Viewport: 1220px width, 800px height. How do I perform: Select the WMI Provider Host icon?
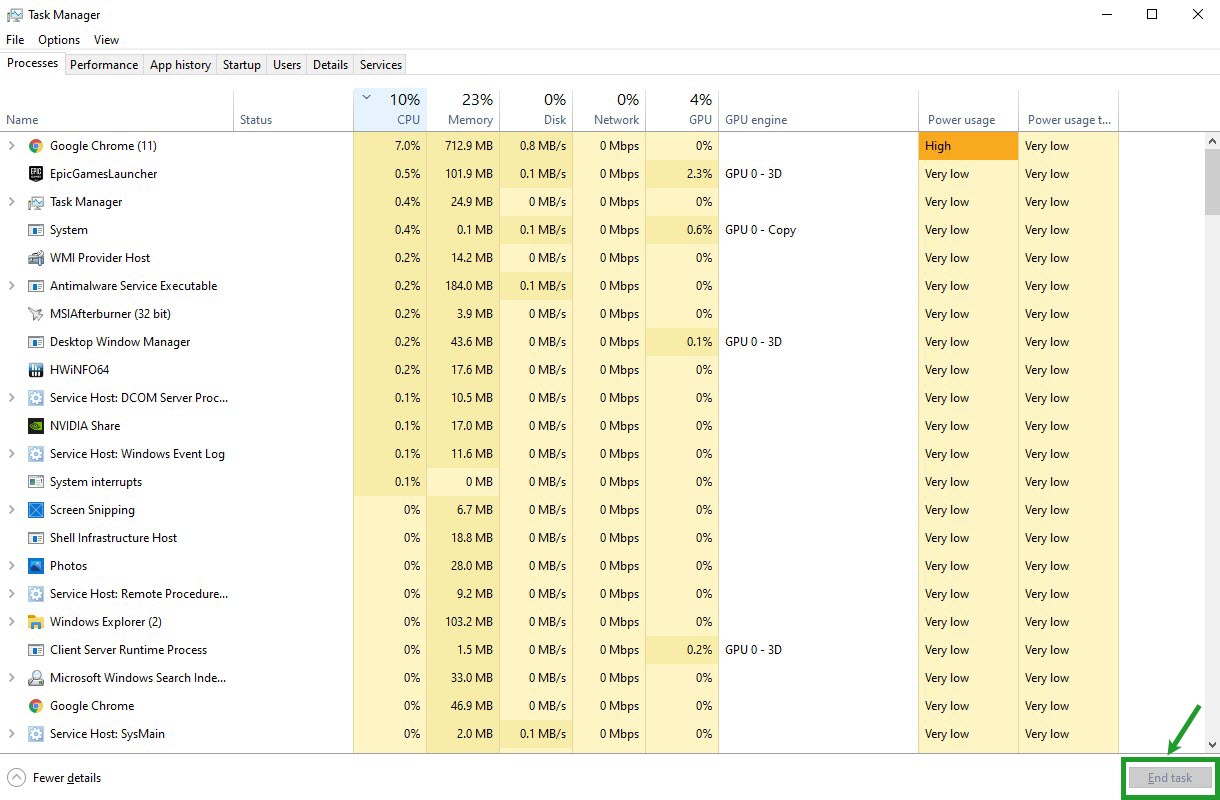click(36, 258)
